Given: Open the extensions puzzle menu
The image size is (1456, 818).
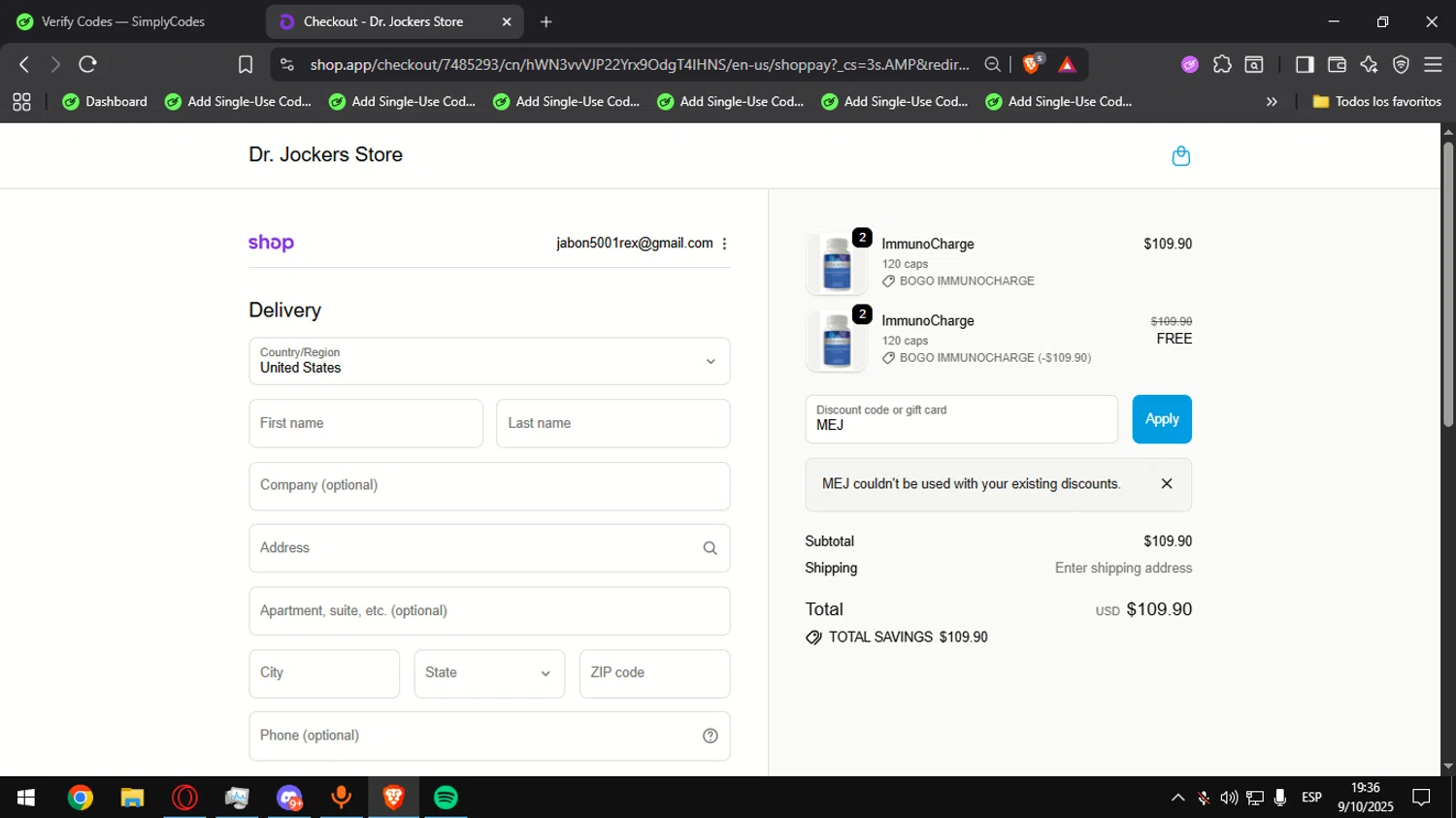Looking at the screenshot, I should (x=1222, y=64).
